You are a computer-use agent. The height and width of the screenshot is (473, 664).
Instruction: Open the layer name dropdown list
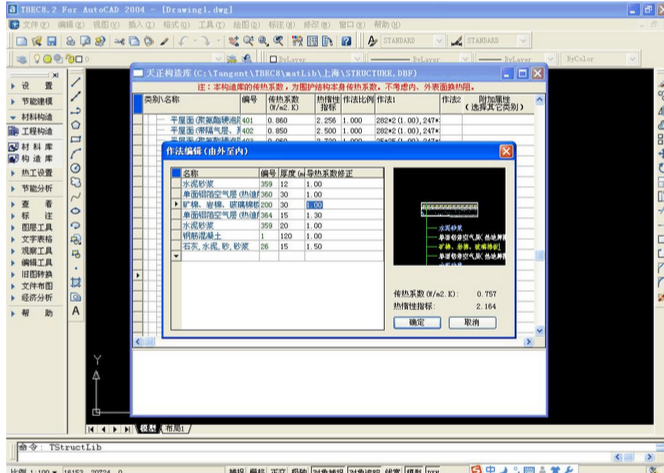pyautogui.click(x=218, y=59)
